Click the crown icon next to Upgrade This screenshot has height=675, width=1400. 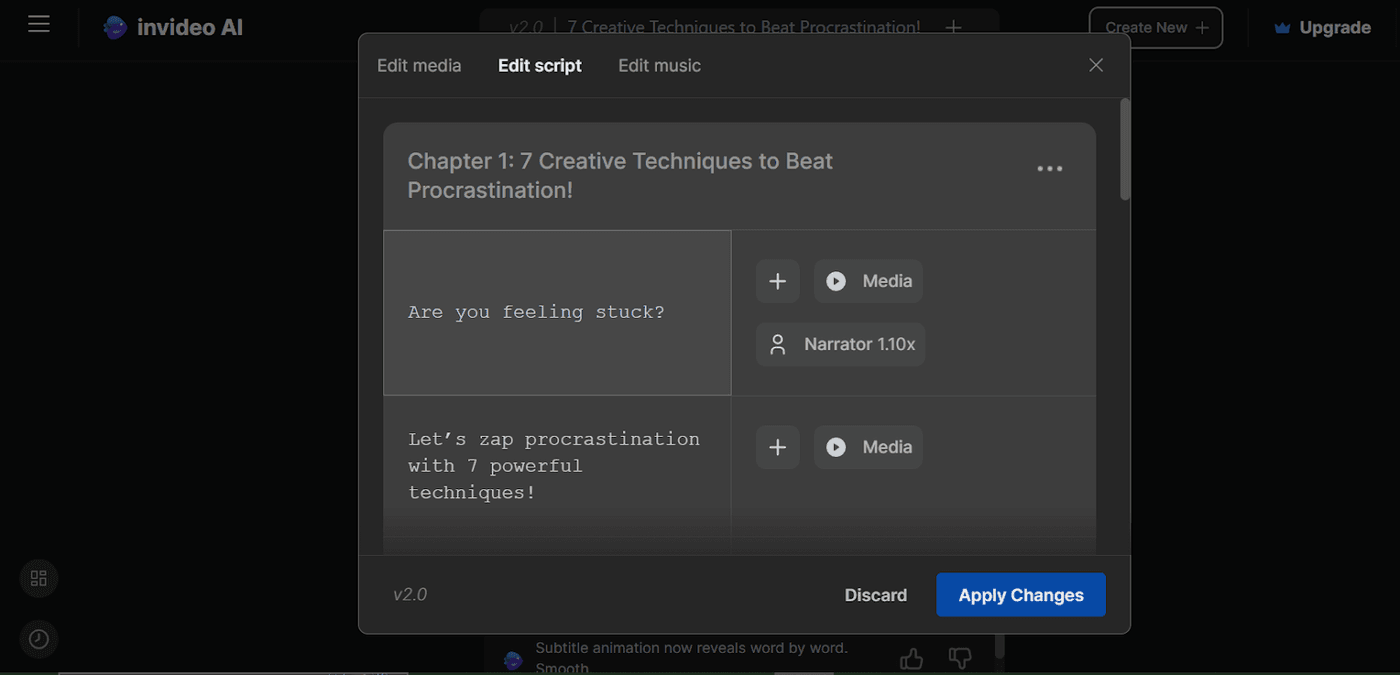[1281, 27]
